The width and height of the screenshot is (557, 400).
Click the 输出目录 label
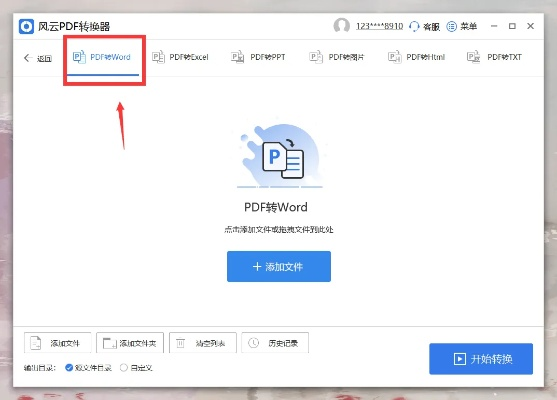tap(39, 368)
